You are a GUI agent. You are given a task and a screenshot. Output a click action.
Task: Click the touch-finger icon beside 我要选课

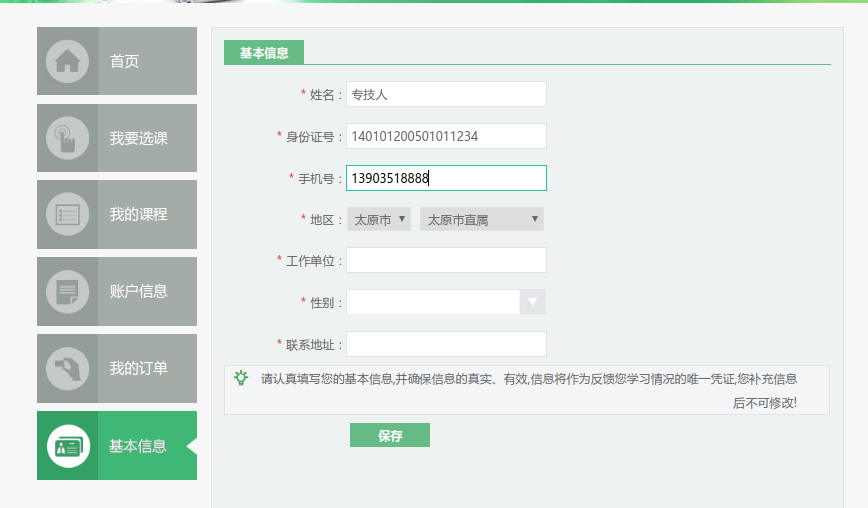[68, 138]
